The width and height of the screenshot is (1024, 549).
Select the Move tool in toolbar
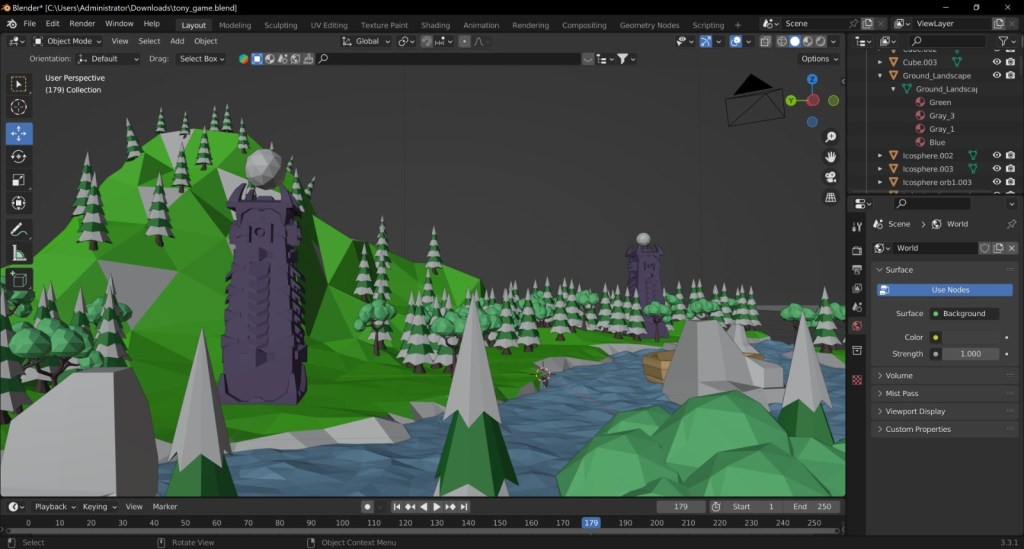[x=19, y=133]
